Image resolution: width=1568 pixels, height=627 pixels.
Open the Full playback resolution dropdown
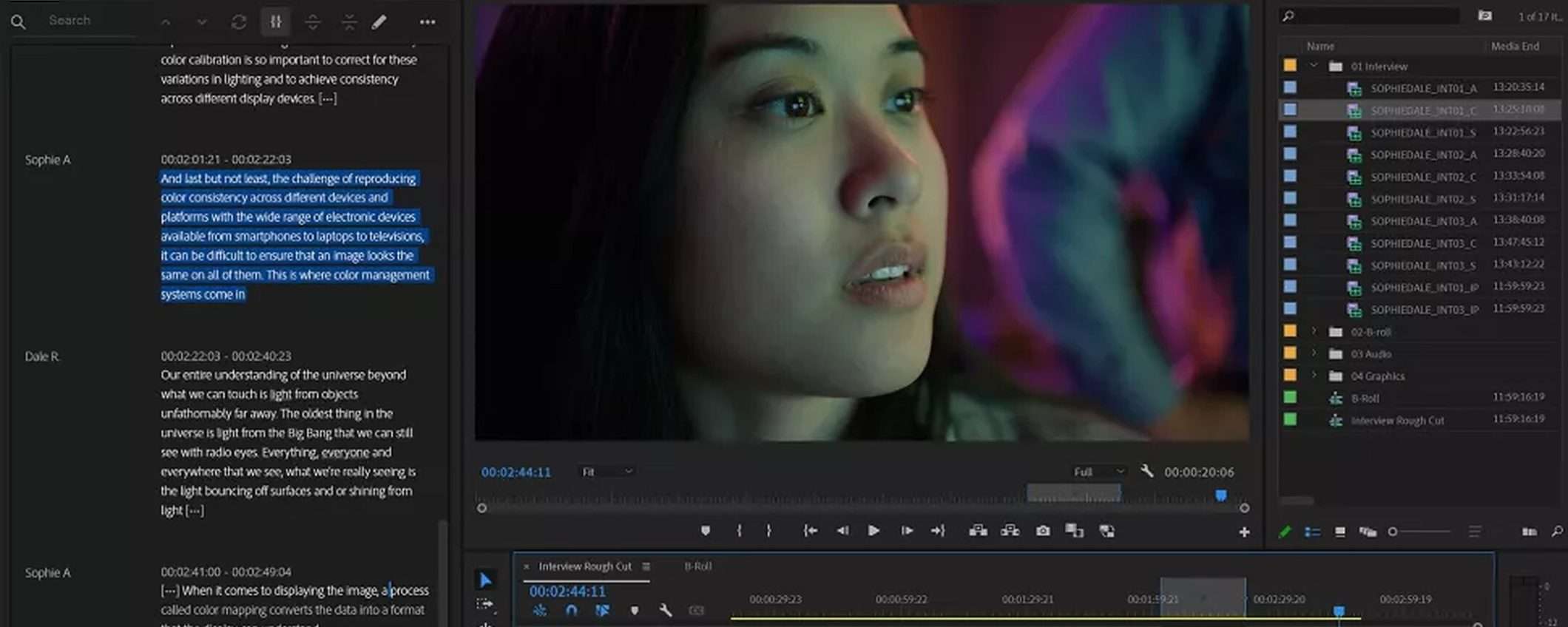point(1098,472)
